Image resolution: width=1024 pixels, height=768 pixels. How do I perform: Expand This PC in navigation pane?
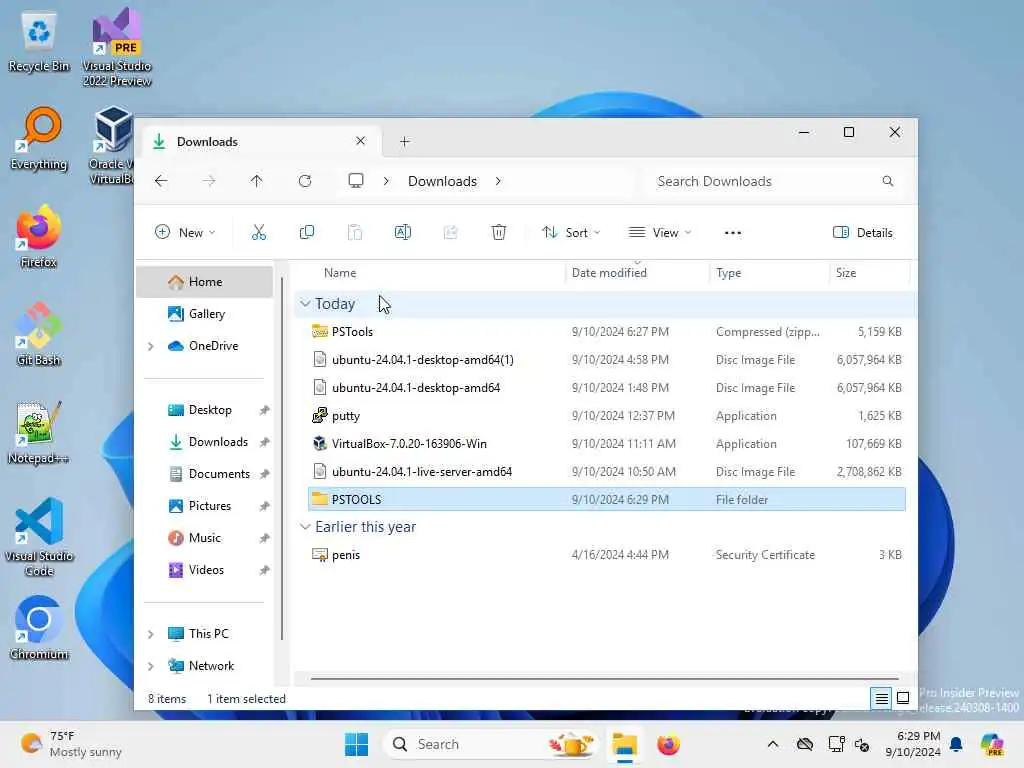coord(151,634)
